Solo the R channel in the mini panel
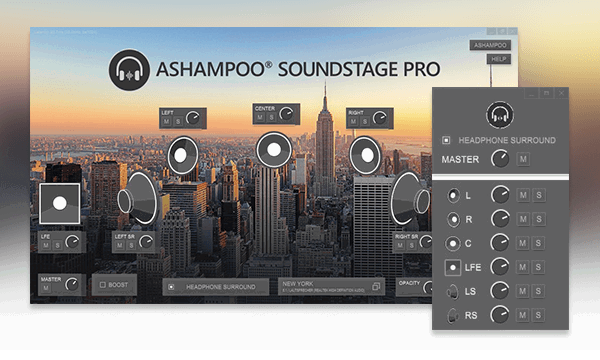The height and width of the screenshot is (360, 600). click(539, 219)
